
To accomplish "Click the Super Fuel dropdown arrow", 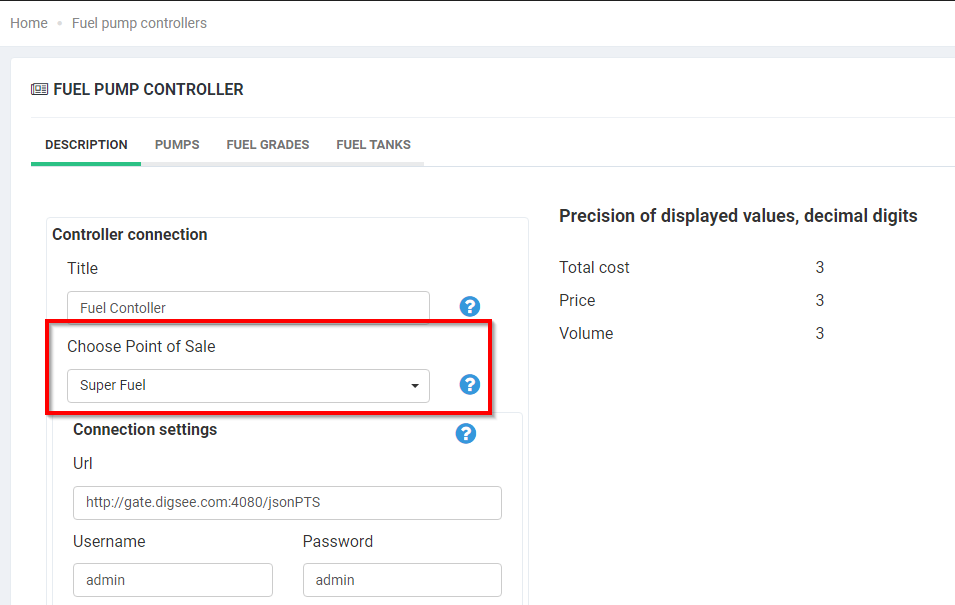I will 415,386.
